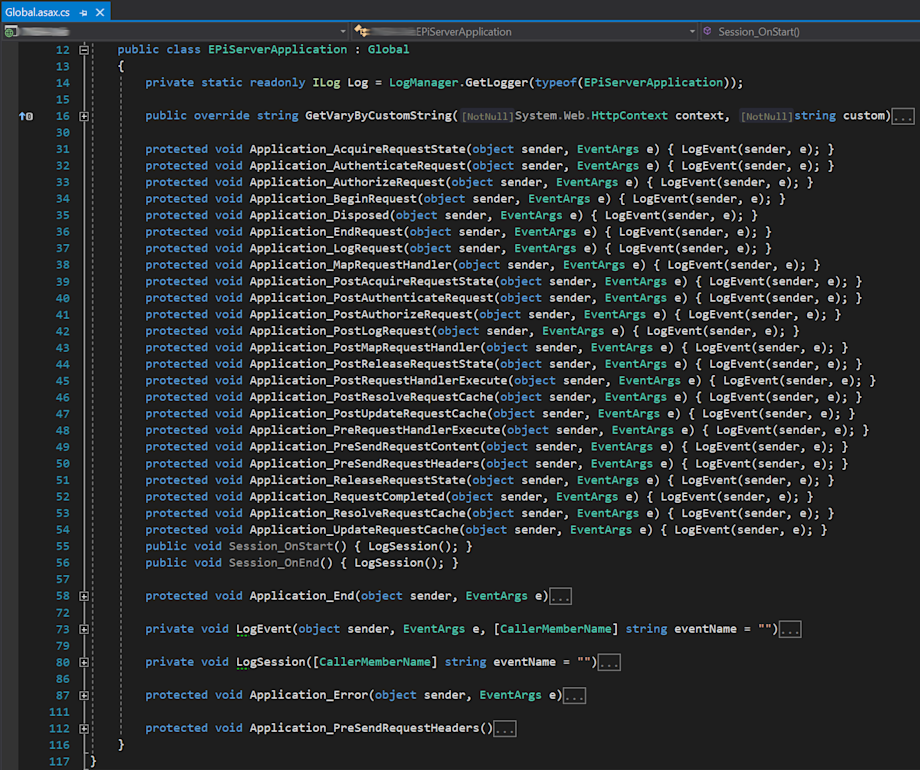The image size is (920, 770).
Task: Open the EPiServerApplication type dropdown
Action: pos(692,32)
